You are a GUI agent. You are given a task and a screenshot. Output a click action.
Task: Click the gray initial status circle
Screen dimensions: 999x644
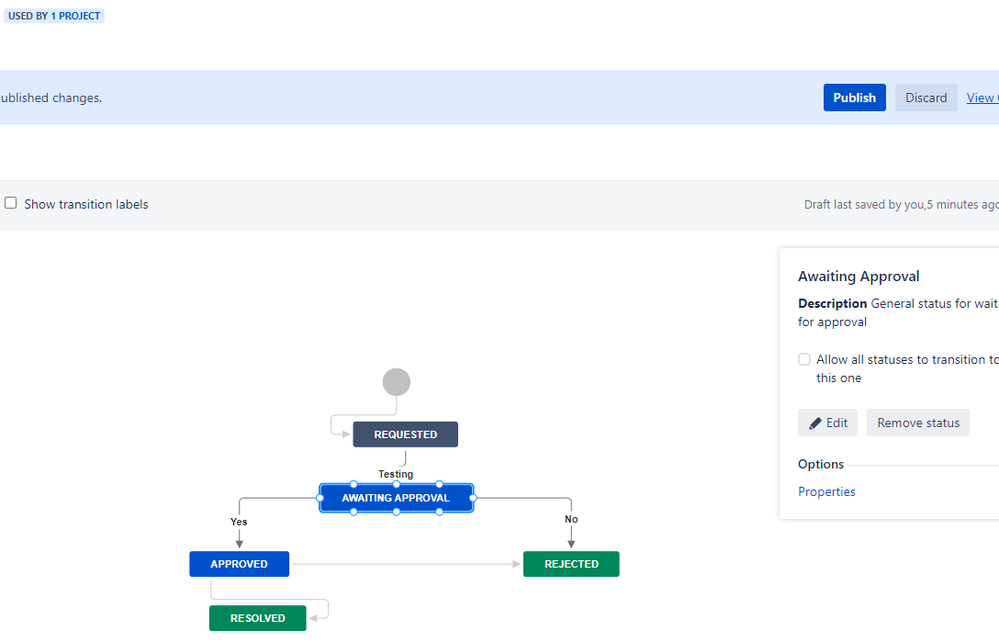click(396, 381)
